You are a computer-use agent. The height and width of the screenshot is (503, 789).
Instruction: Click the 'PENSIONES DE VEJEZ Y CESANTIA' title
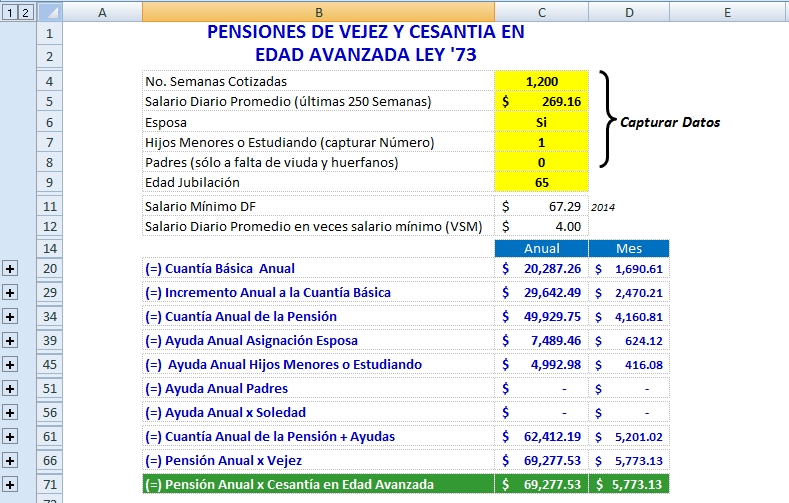tap(366, 32)
